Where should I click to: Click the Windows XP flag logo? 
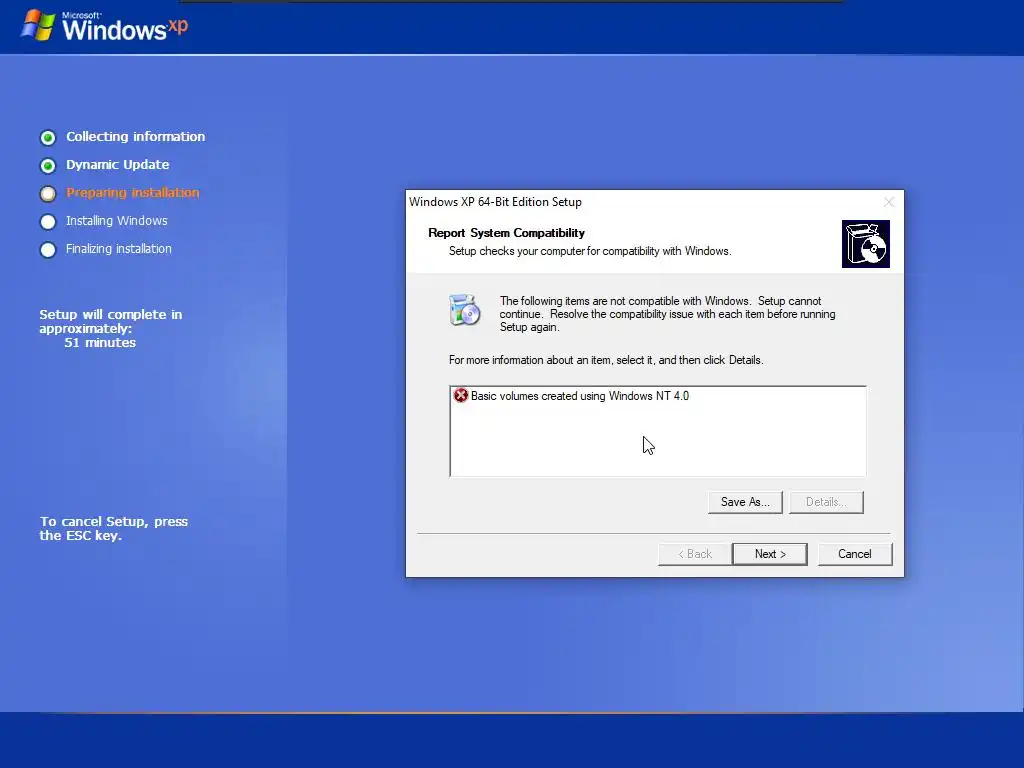point(37,25)
